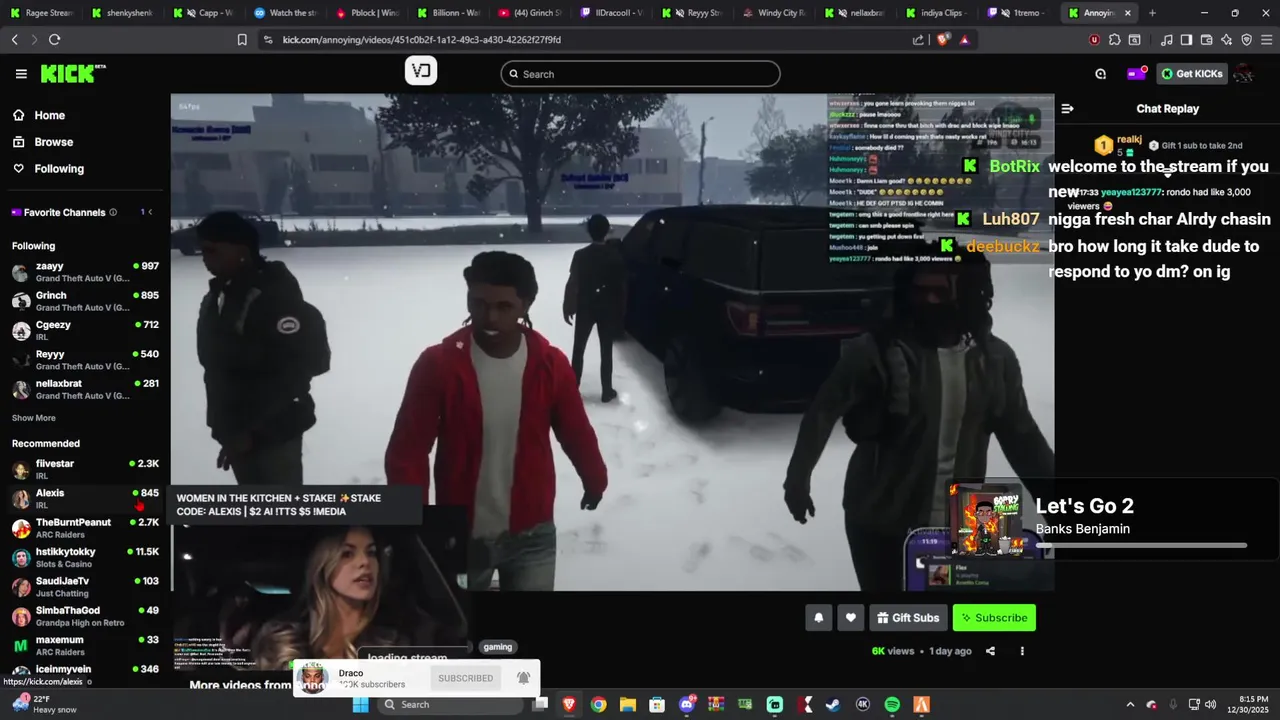Open browser extensions puzzle icon
The height and width of the screenshot is (720, 1280).
coord(1115,40)
